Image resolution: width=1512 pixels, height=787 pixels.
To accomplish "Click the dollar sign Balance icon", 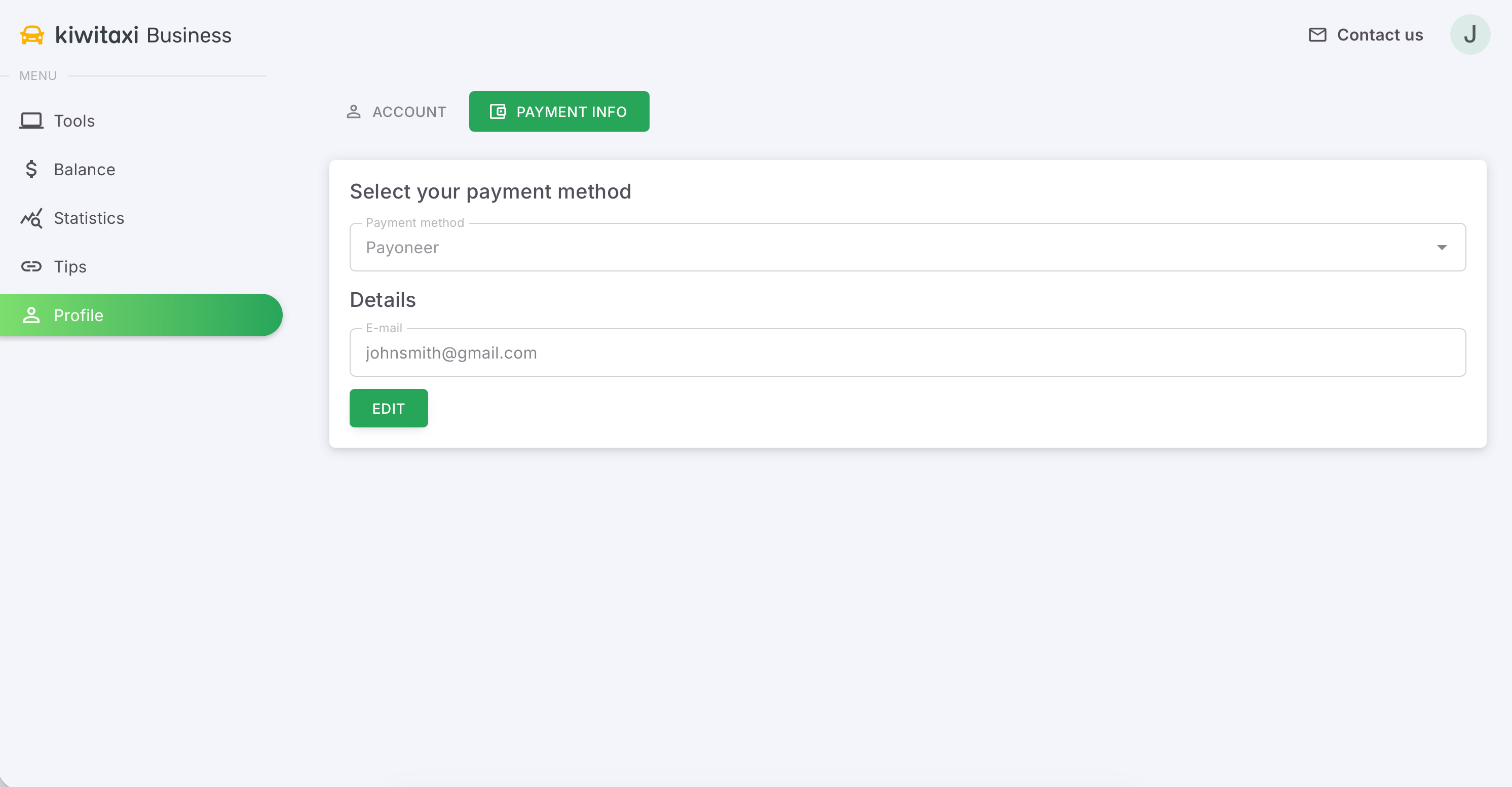I will (x=31, y=169).
